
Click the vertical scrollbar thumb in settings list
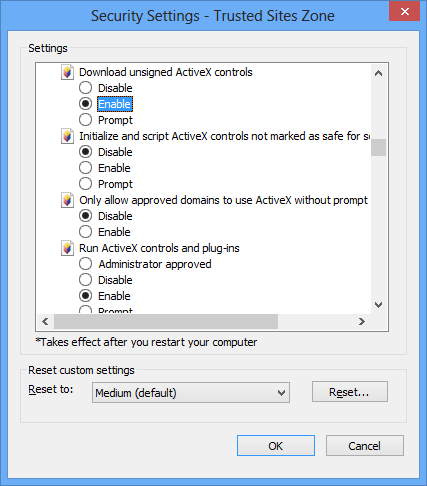[378, 147]
